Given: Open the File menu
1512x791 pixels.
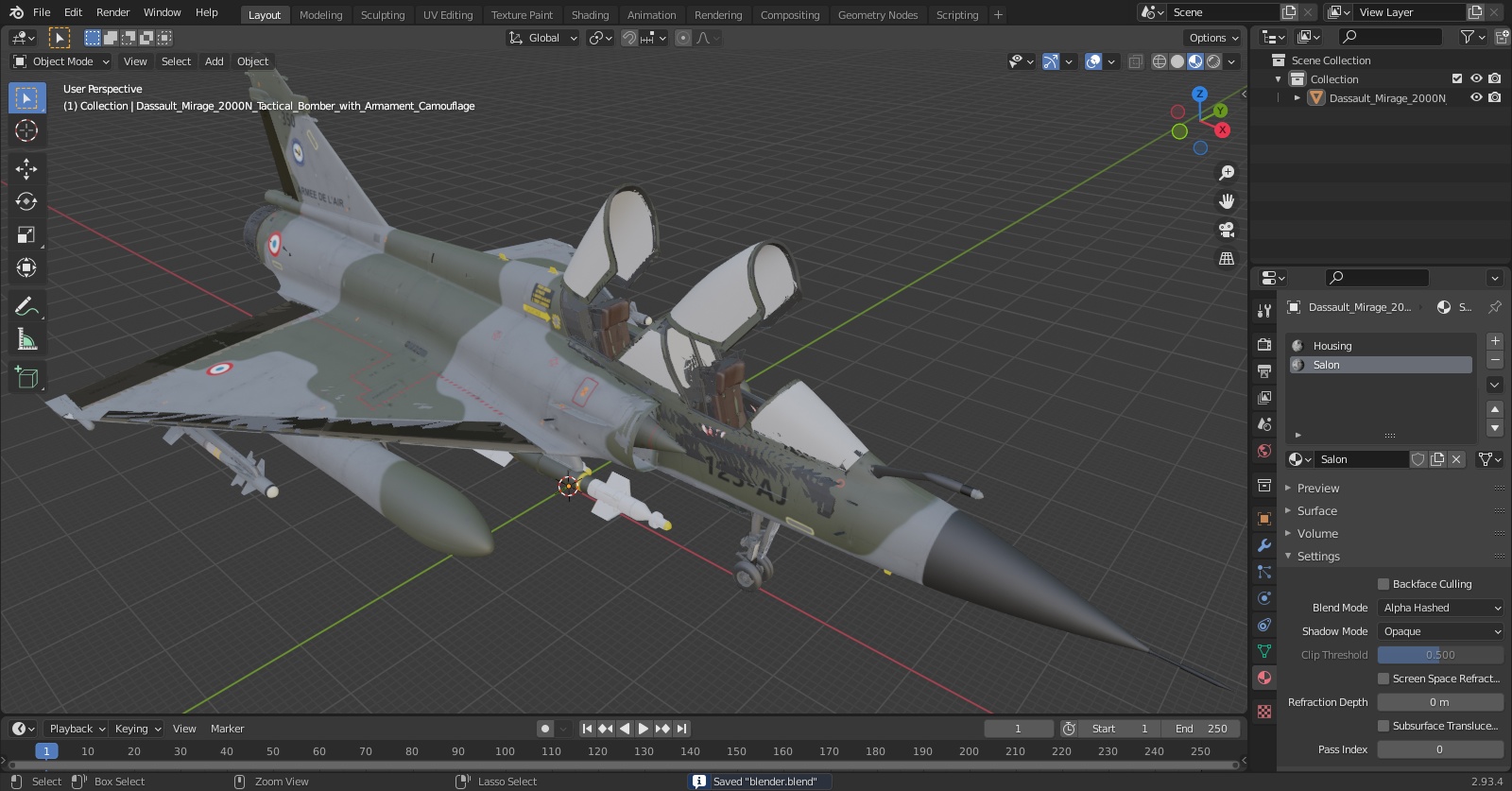Looking at the screenshot, I should click(42, 12).
